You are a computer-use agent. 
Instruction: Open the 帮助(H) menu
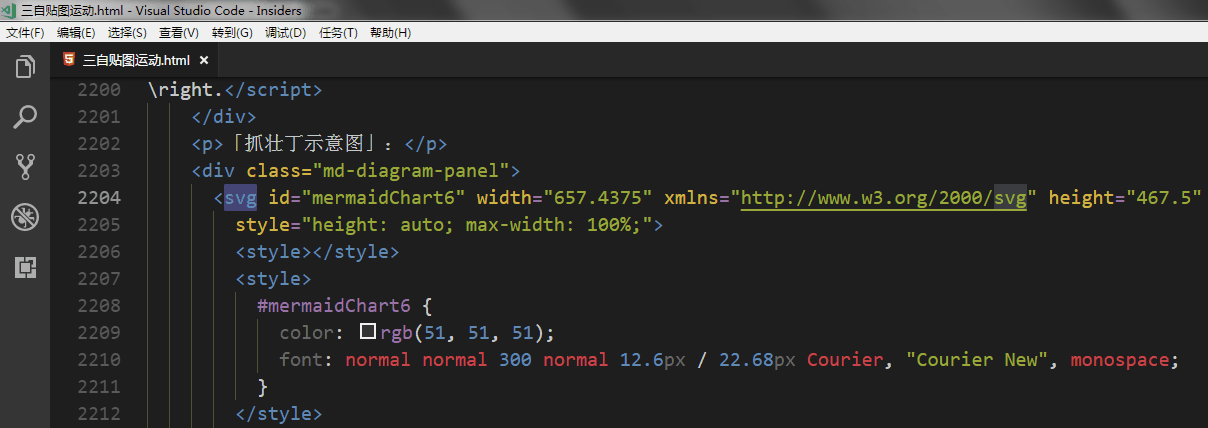390,33
